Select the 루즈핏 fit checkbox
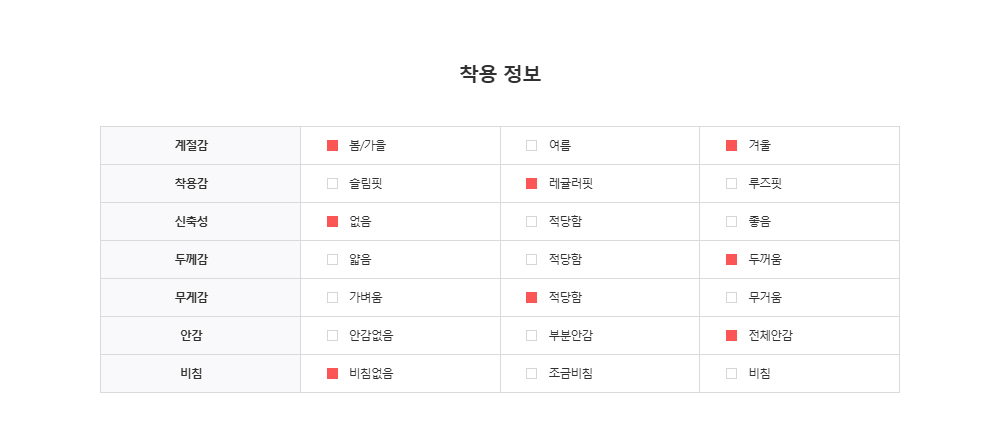 click(731, 184)
